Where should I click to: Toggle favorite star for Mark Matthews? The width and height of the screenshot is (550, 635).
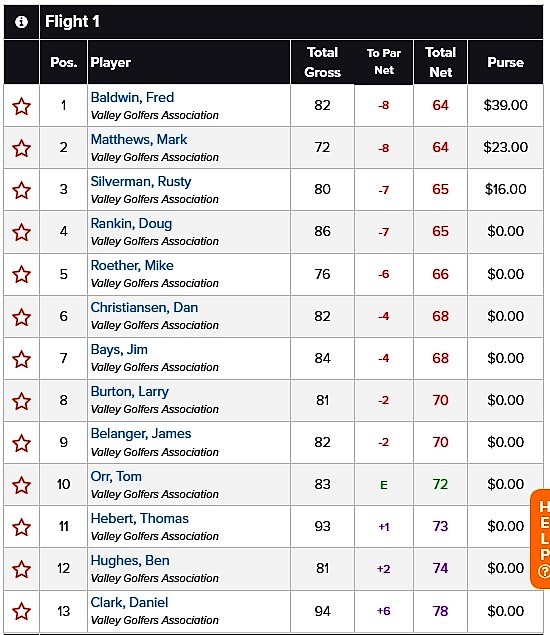point(21,148)
